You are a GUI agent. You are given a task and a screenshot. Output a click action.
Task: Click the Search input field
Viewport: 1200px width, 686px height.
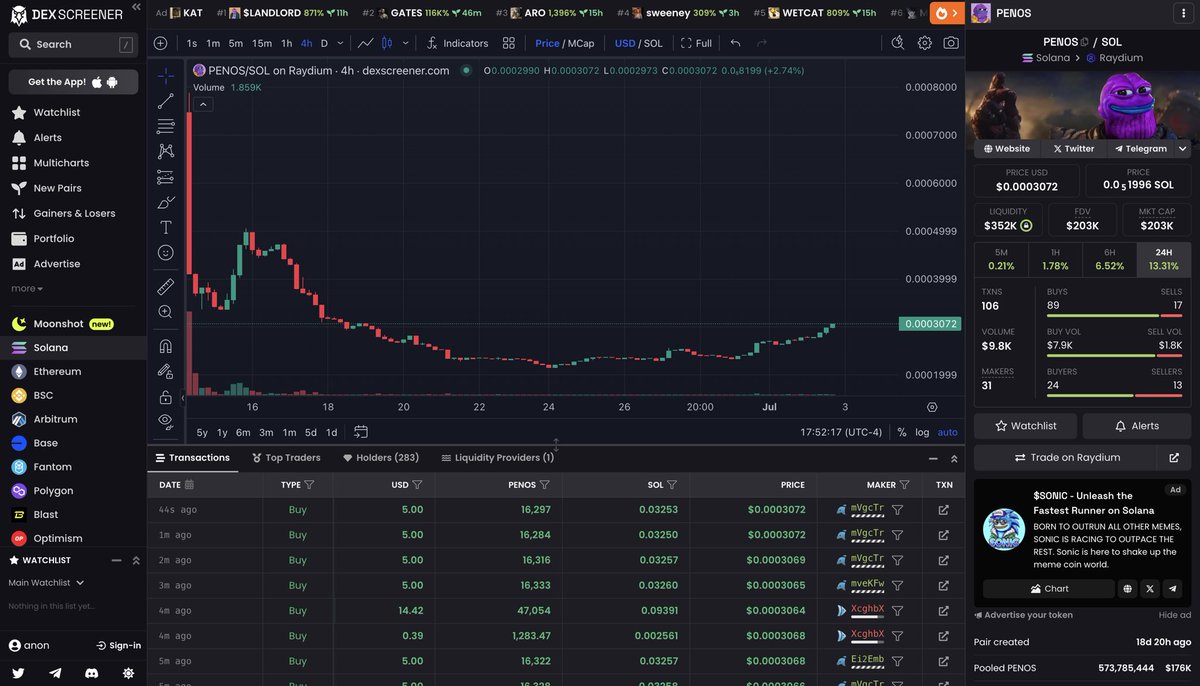[x=73, y=44]
